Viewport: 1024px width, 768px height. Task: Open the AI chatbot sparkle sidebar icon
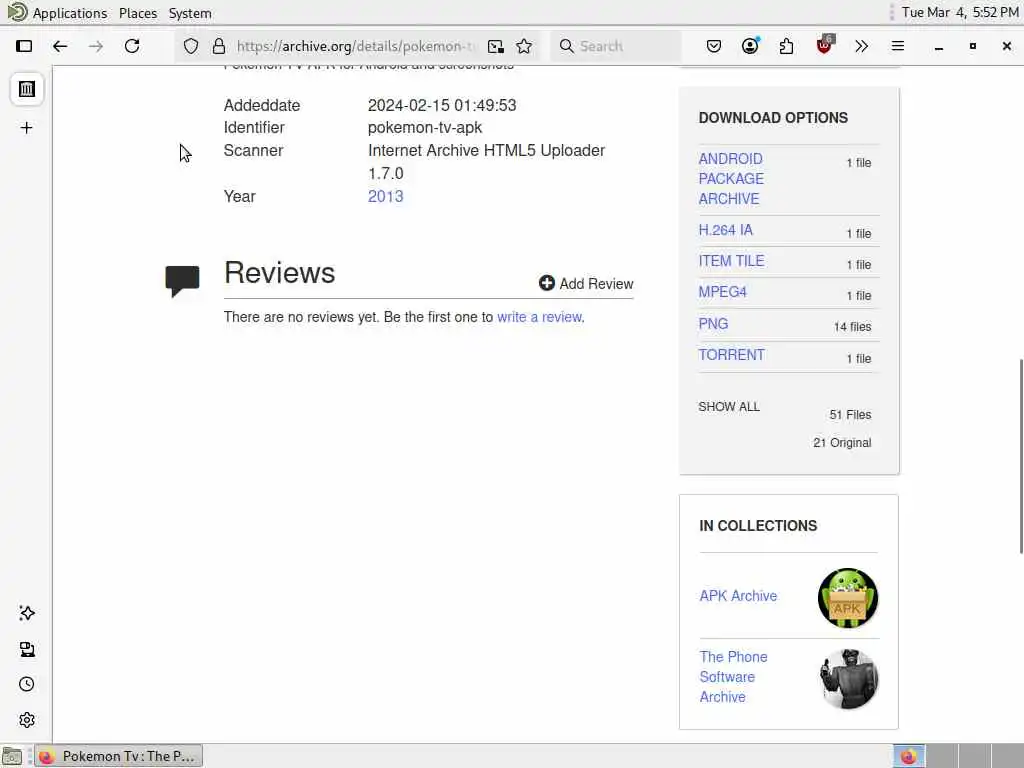pos(27,613)
